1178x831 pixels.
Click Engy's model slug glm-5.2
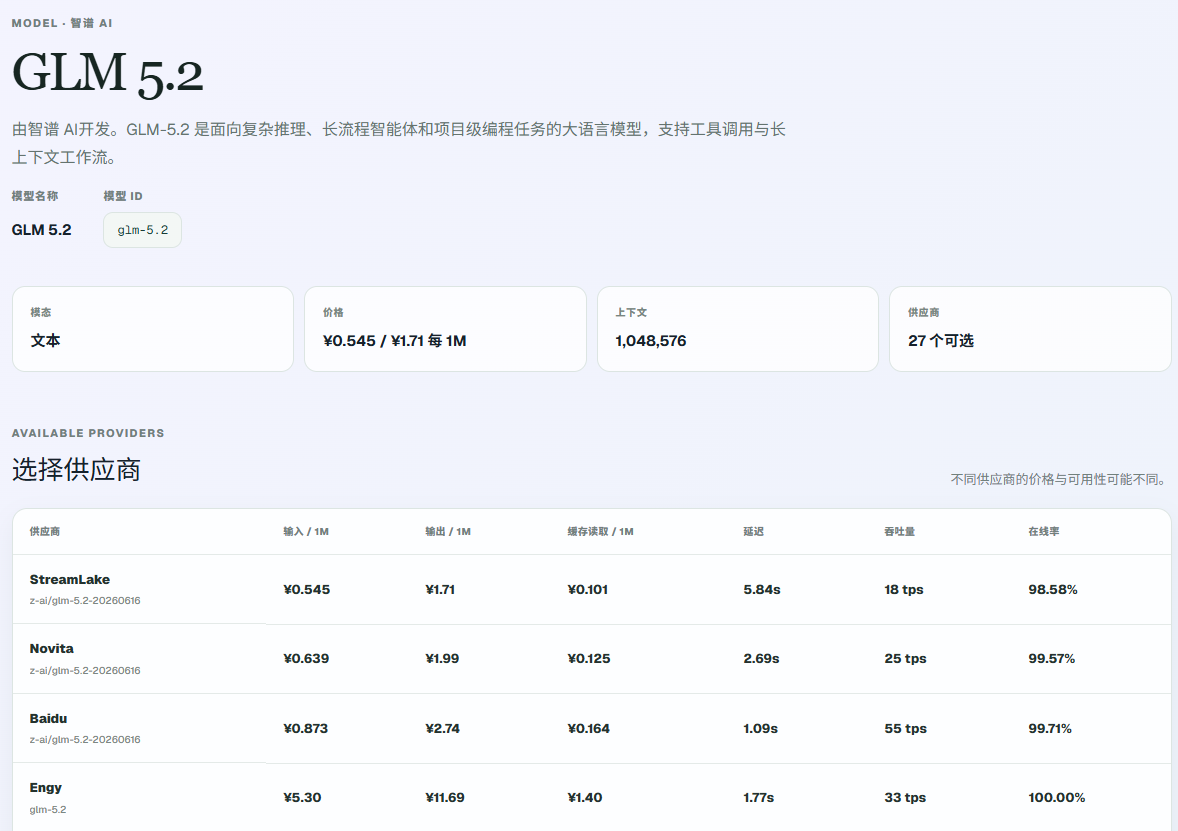coord(48,809)
